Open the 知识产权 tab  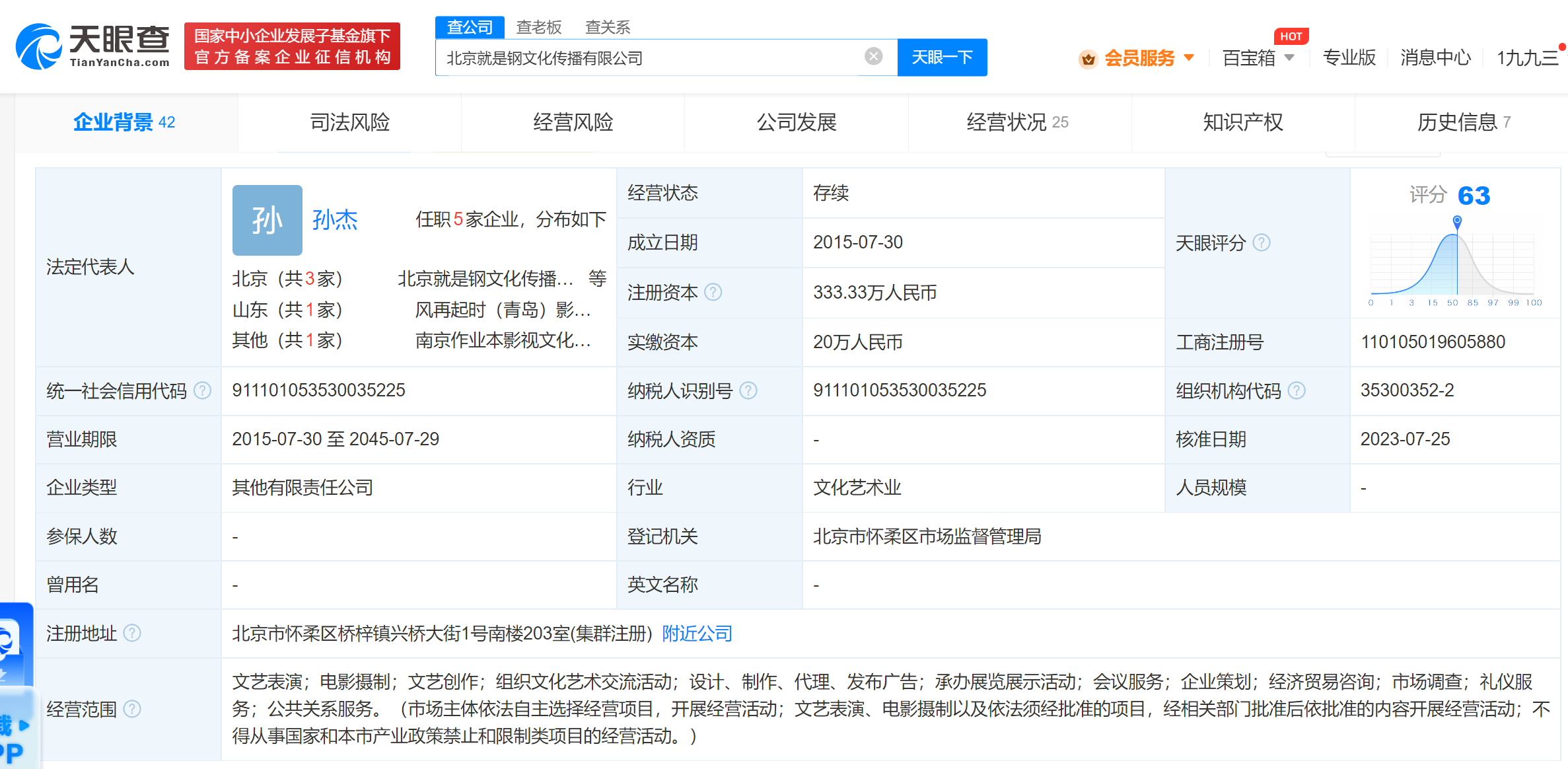point(1243,122)
